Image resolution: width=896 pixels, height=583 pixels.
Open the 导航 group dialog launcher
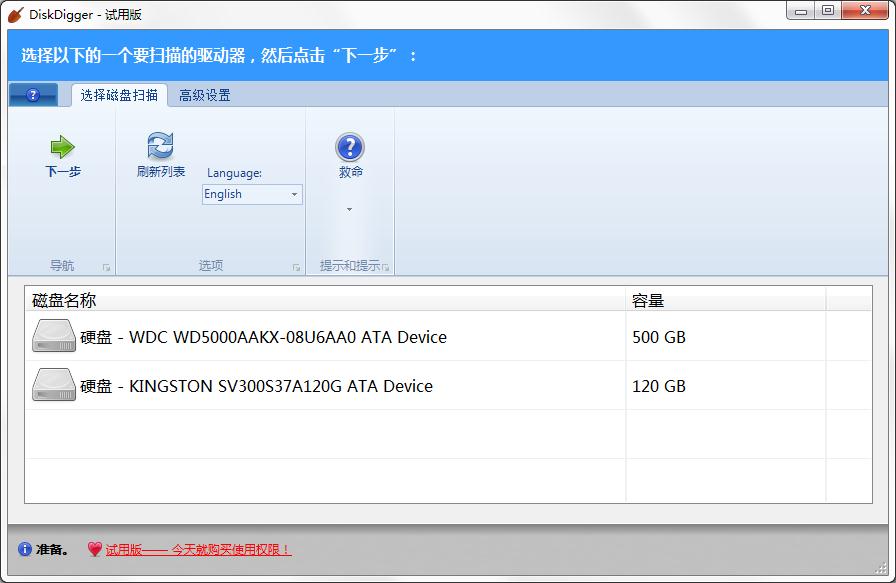pos(106,267)
